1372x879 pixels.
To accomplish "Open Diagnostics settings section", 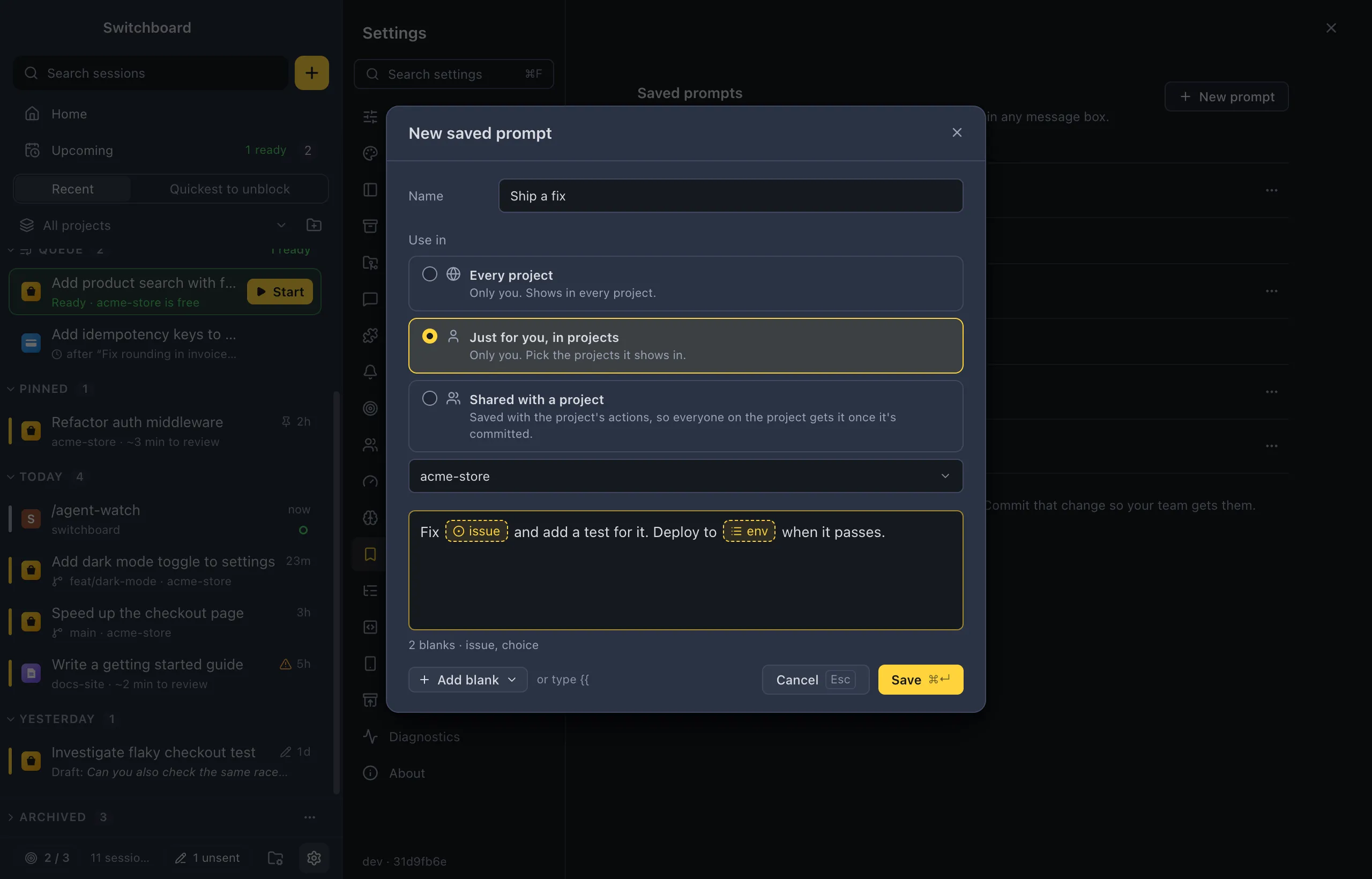I will (x=423, y=736).
